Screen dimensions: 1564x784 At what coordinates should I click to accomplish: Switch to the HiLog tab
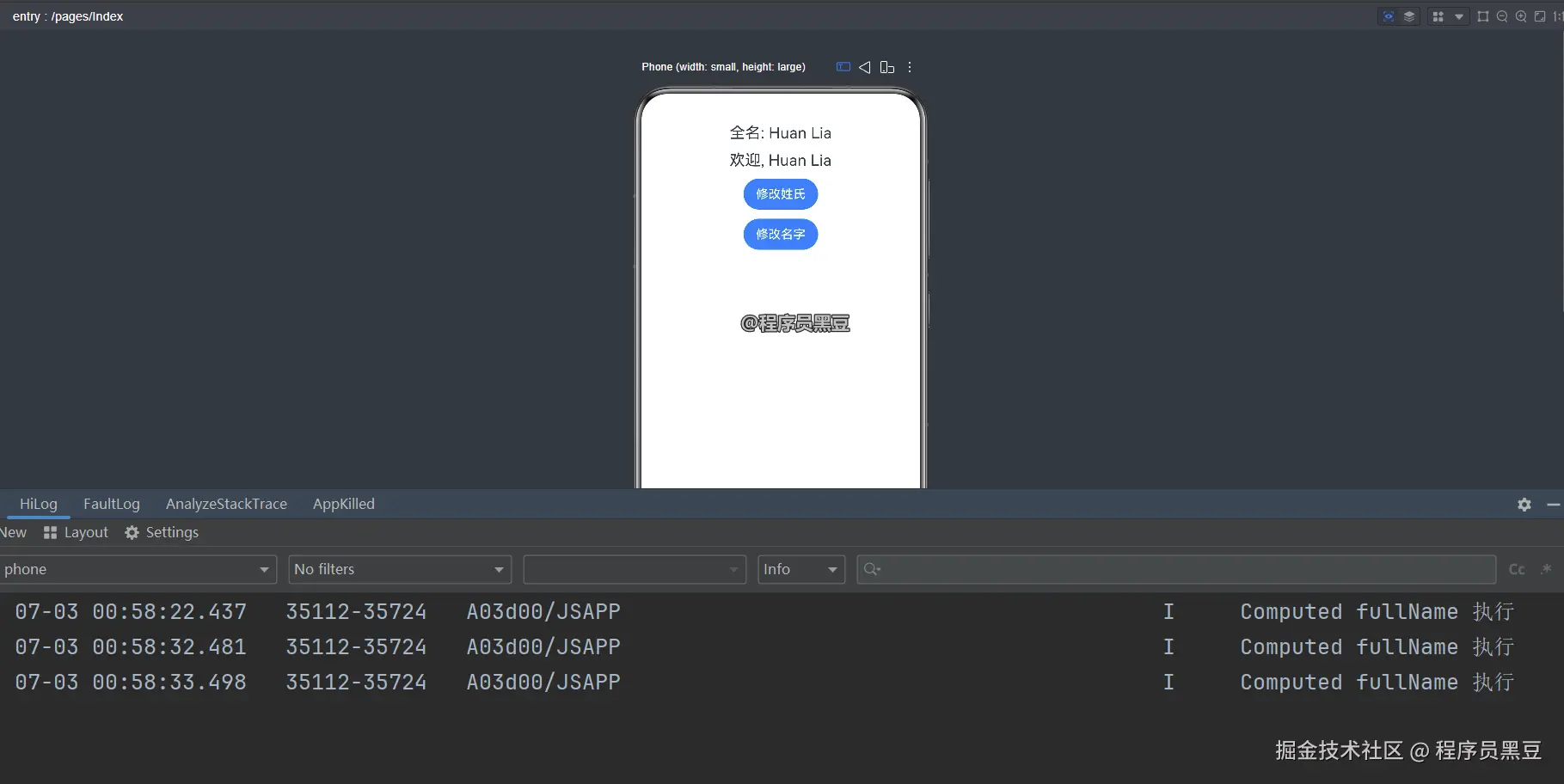39,504
